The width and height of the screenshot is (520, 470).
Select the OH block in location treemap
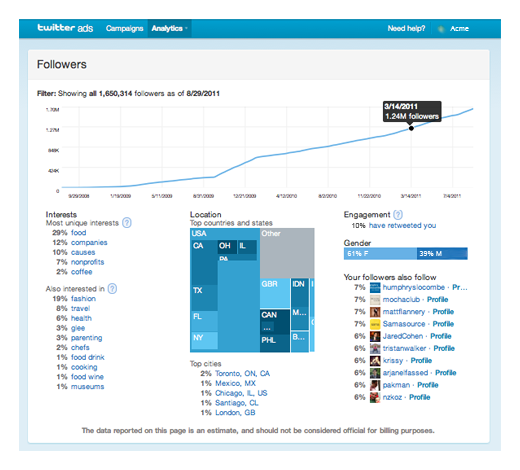tap(227, 247)
